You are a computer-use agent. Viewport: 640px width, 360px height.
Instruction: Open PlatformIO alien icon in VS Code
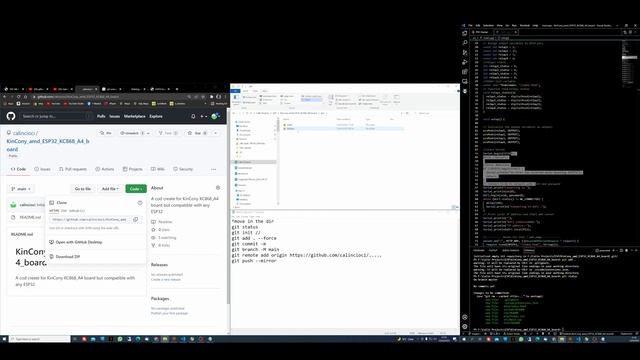coord(465,91)
